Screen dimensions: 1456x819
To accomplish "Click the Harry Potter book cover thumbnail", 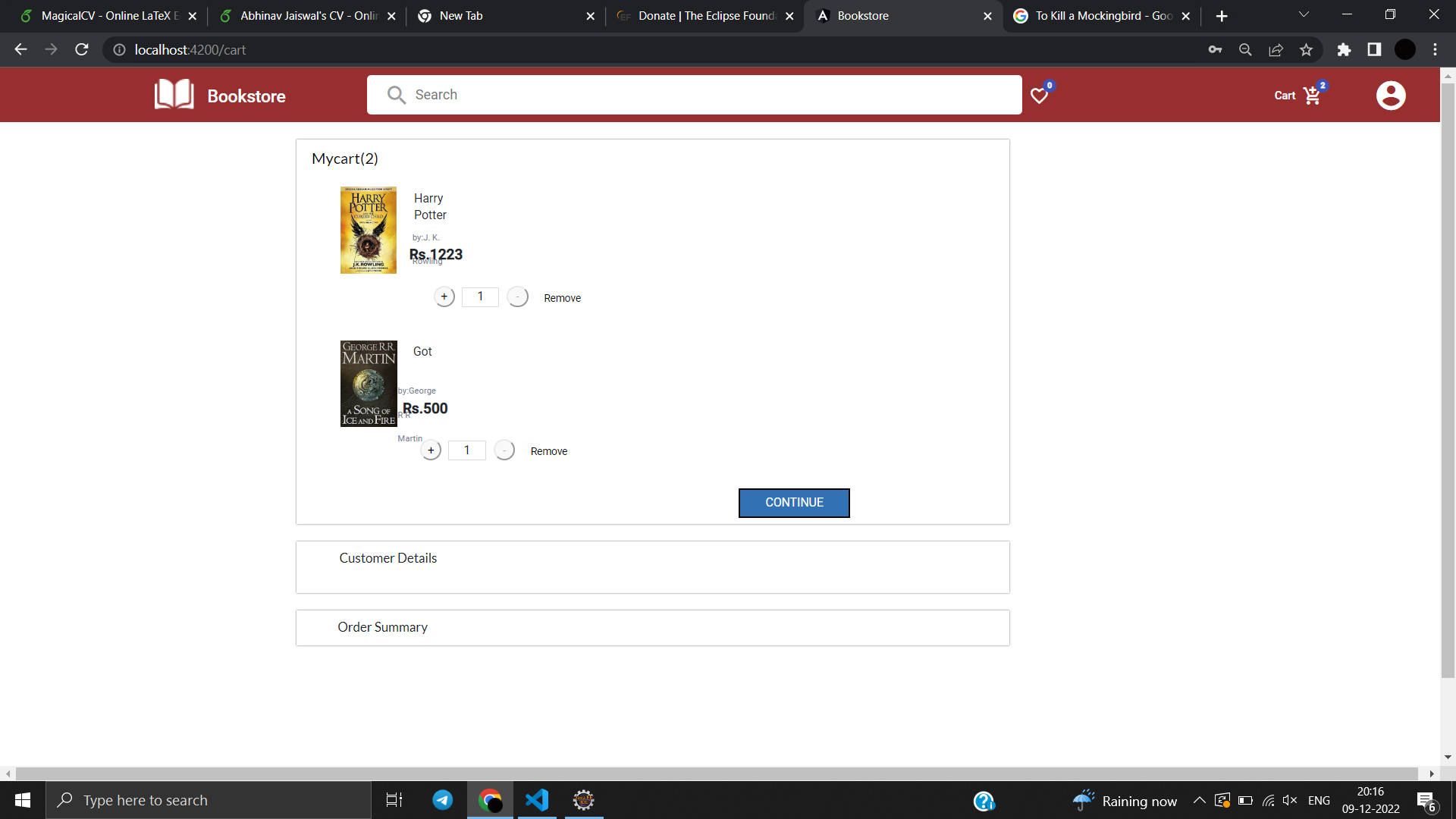I will (x=368, y=230).
